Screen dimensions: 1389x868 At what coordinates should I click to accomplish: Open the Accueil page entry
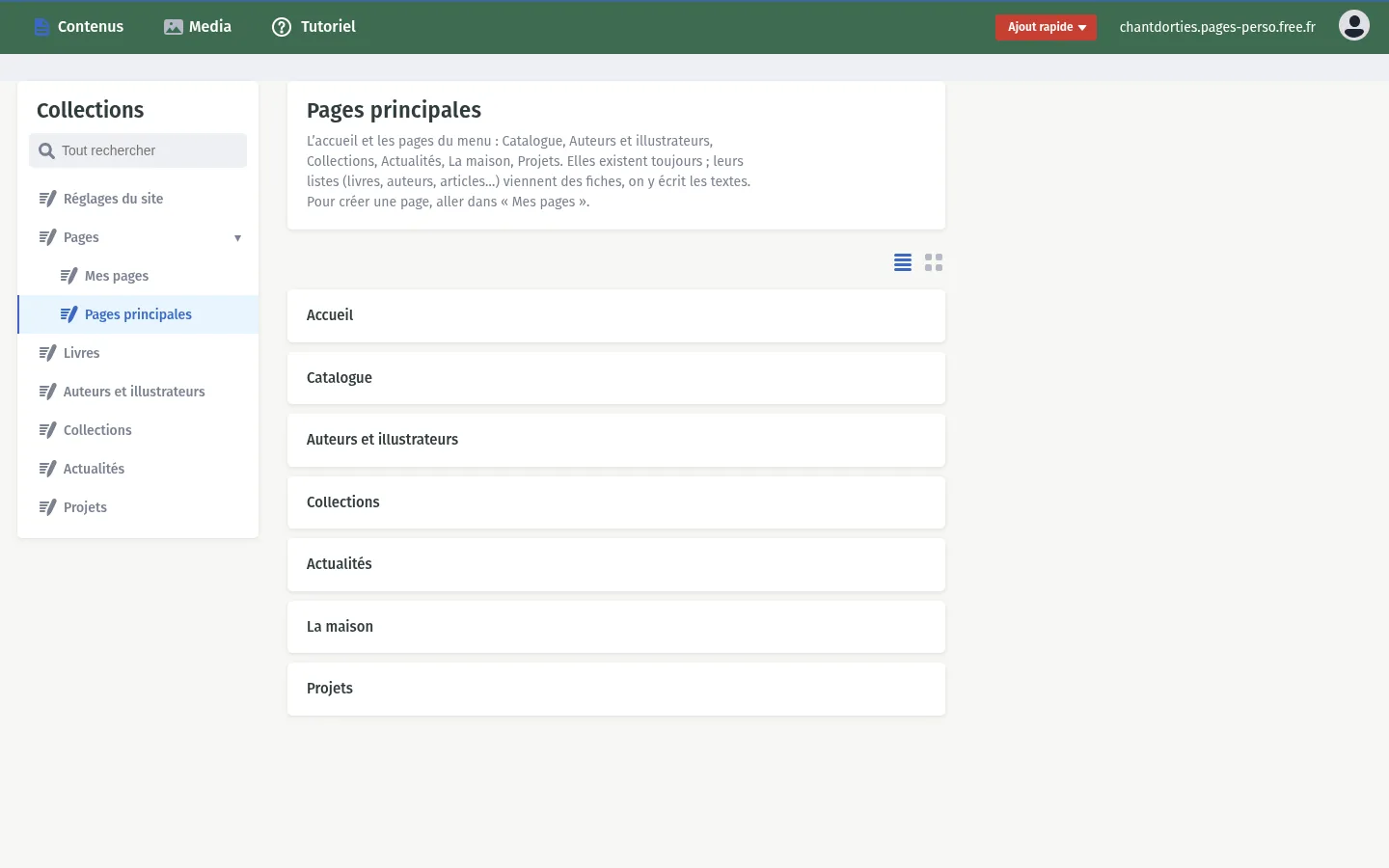pos(616,315)
